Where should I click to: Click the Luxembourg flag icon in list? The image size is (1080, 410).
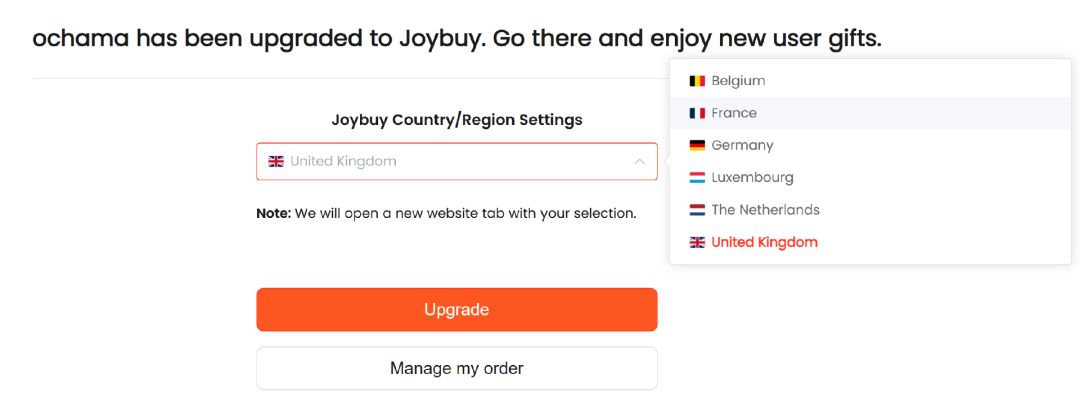(697, 178)
